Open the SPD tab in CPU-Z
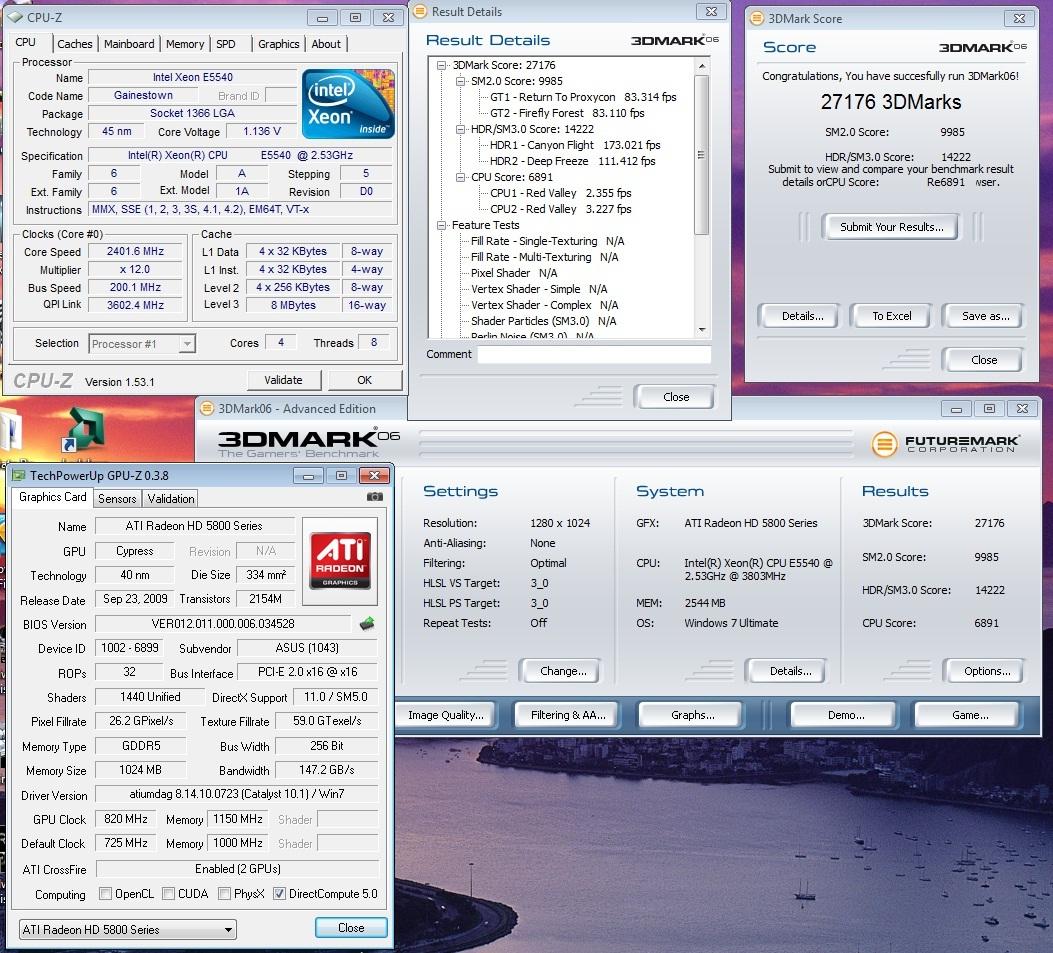This screenshot has width=1053, height=953. (x=226, y=44)
